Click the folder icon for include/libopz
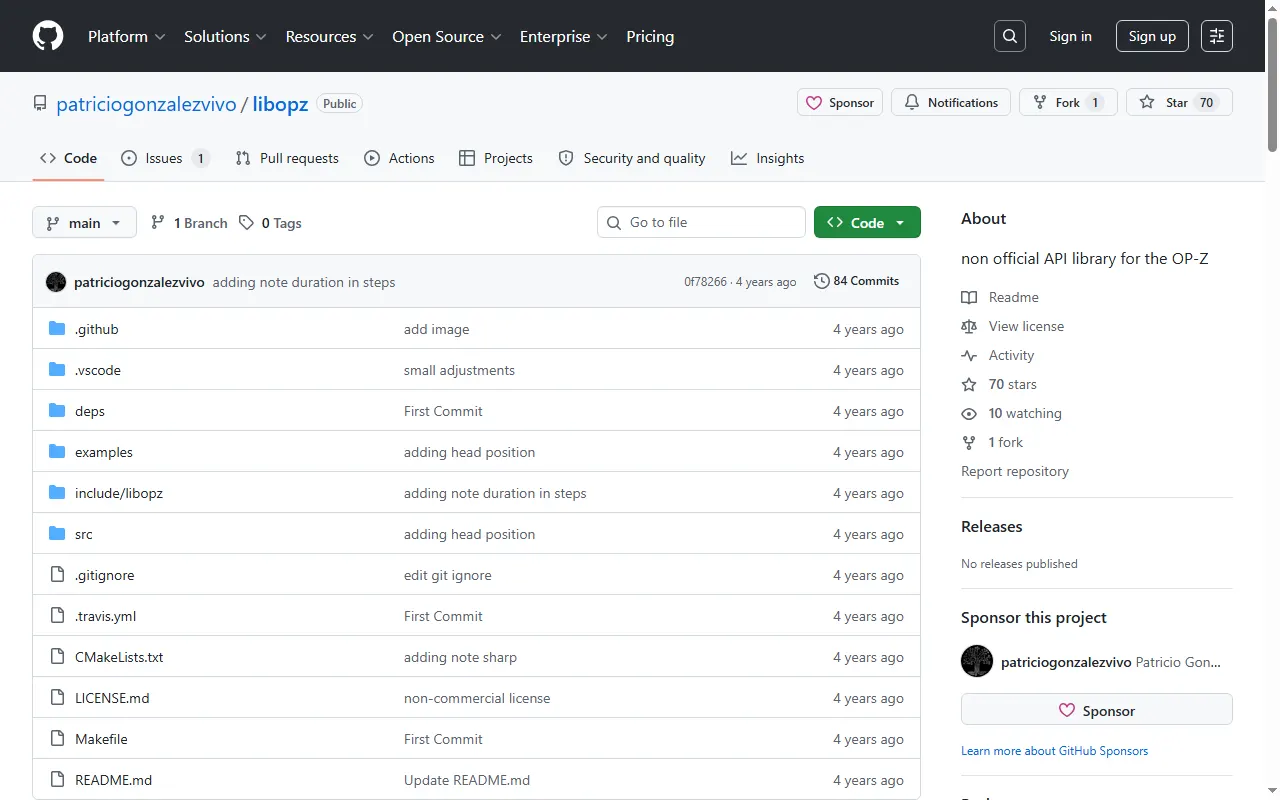The width and height of the screenshot is (1280, 800). coord(57,493)
